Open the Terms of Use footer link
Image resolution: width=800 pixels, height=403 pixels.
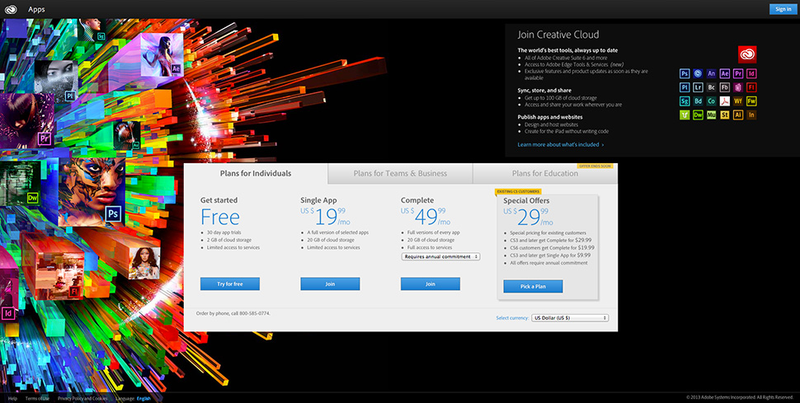click(x=37, y=398)
